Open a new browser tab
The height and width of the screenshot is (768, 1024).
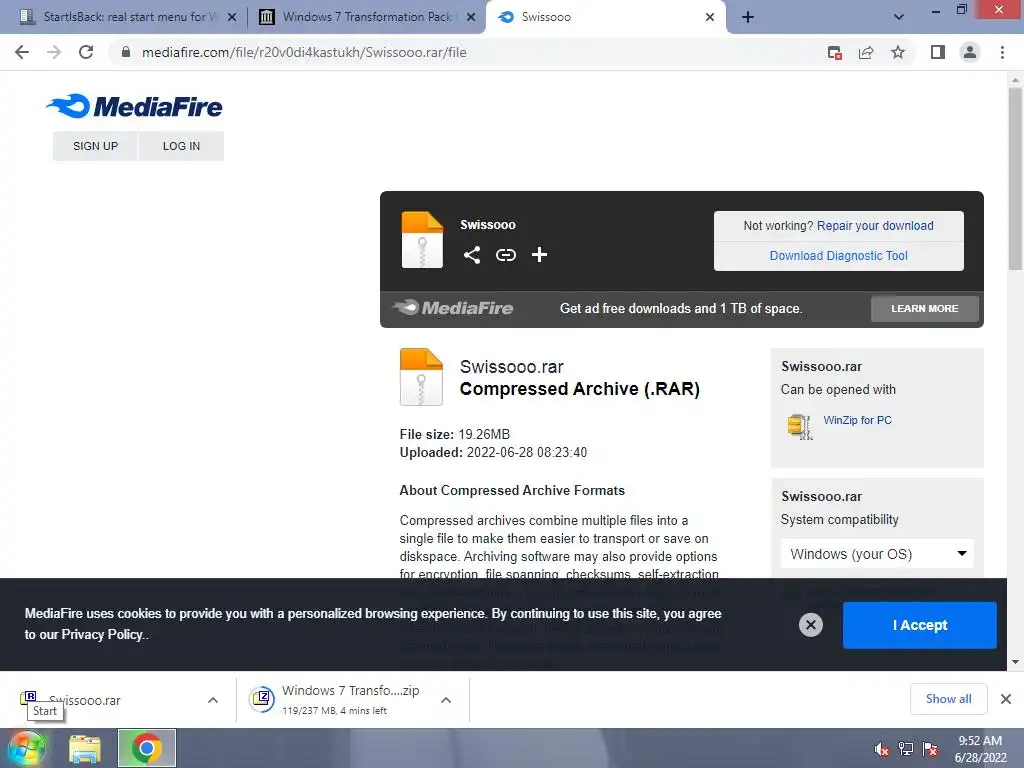748,17
